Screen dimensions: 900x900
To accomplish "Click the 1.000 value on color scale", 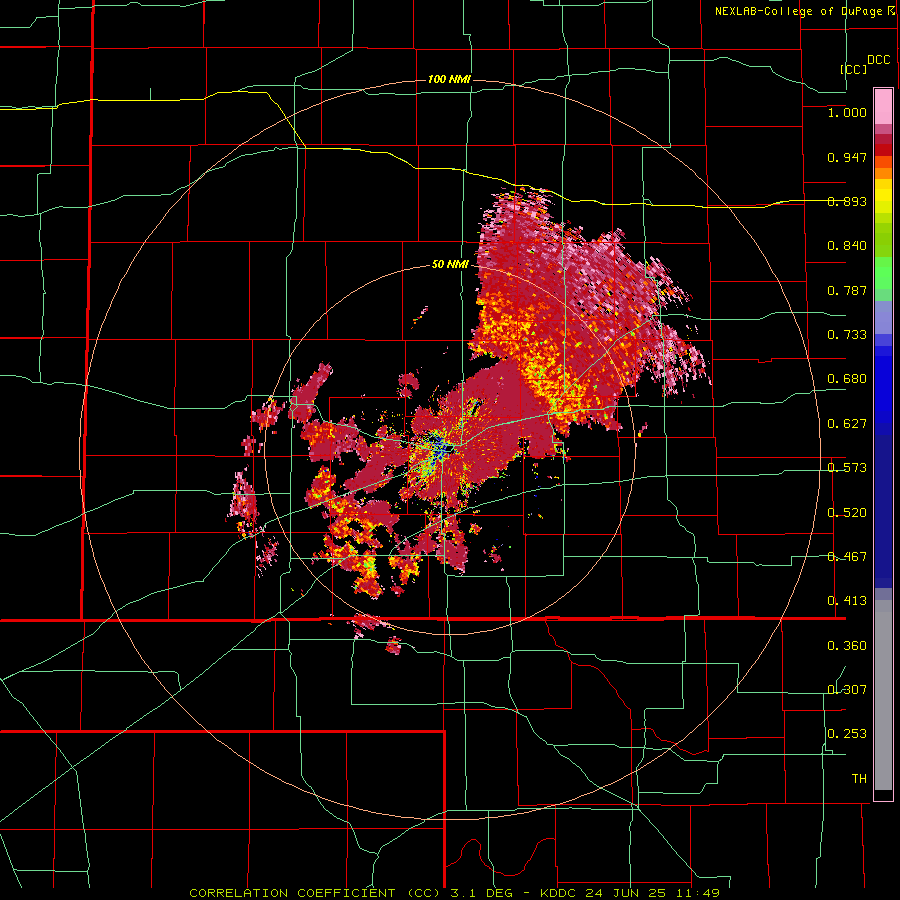I will click(x=847, y=112).
